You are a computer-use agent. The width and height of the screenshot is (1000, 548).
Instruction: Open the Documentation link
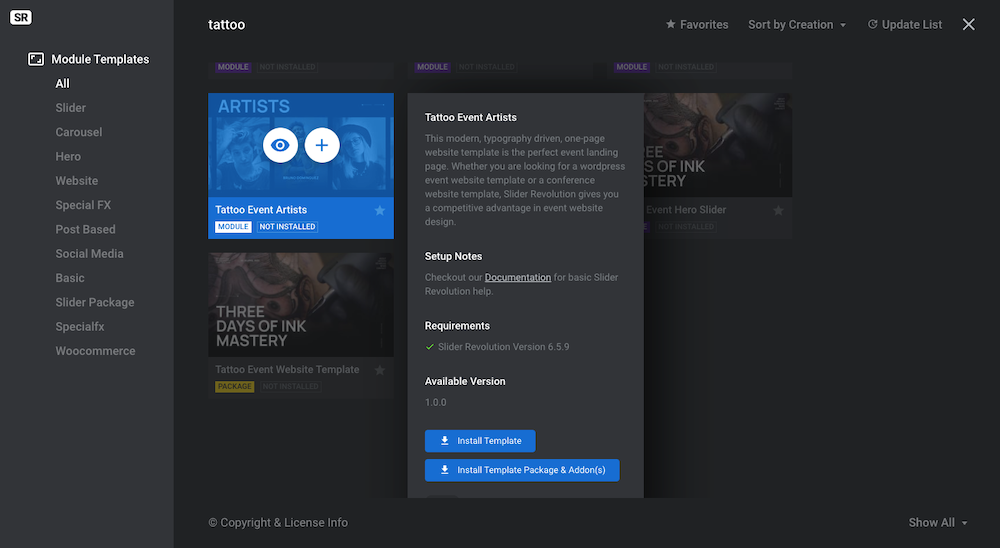coord(517,277)
